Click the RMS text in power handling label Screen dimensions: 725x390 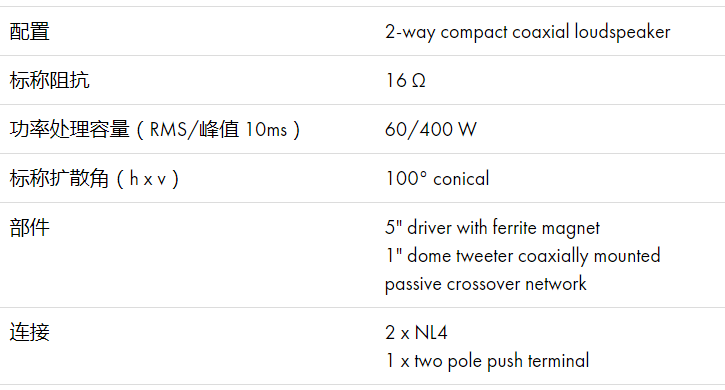pyautogui.click(x=168, y=130)
